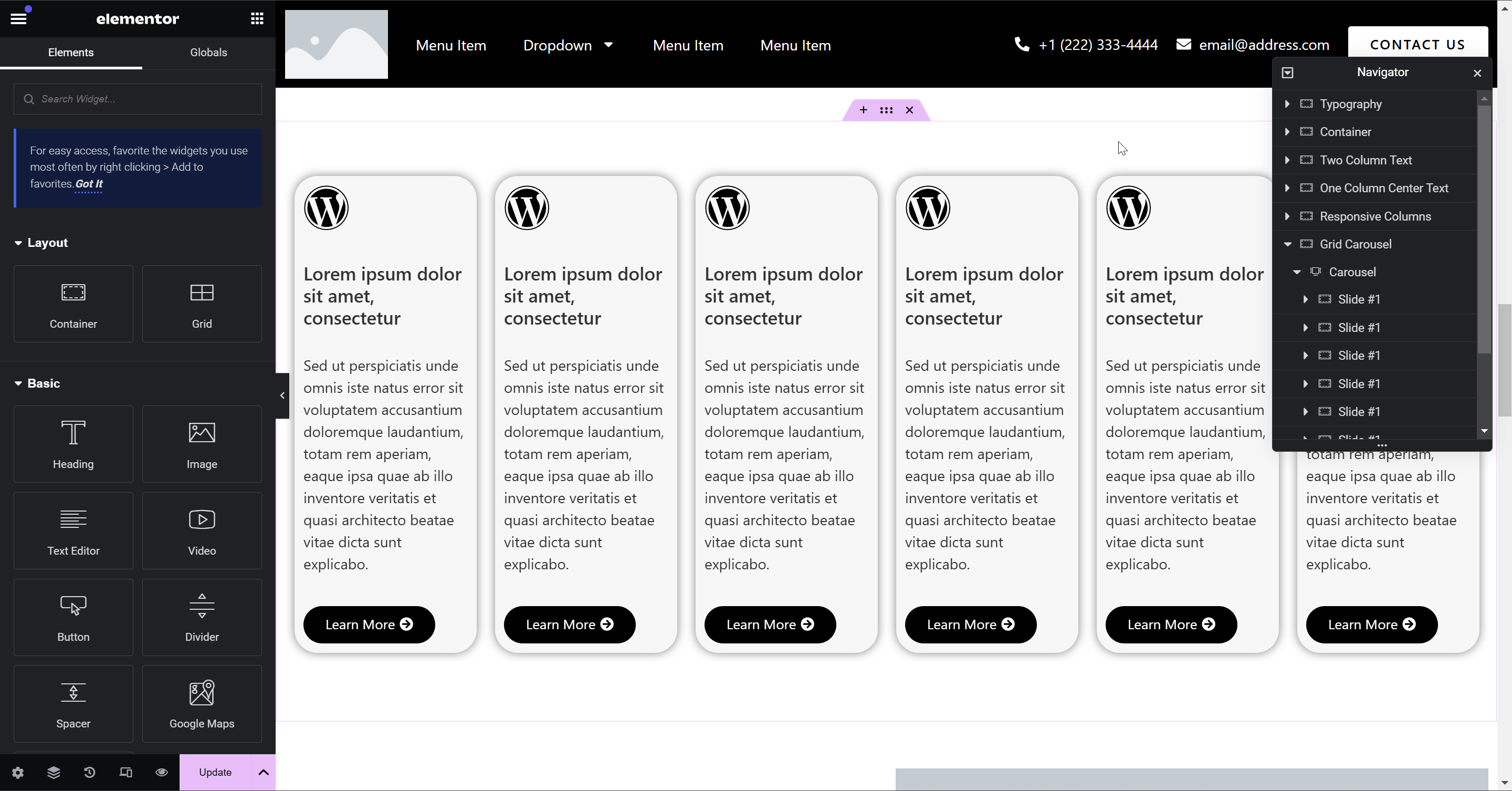Open the Navigator layers icon

54,772
